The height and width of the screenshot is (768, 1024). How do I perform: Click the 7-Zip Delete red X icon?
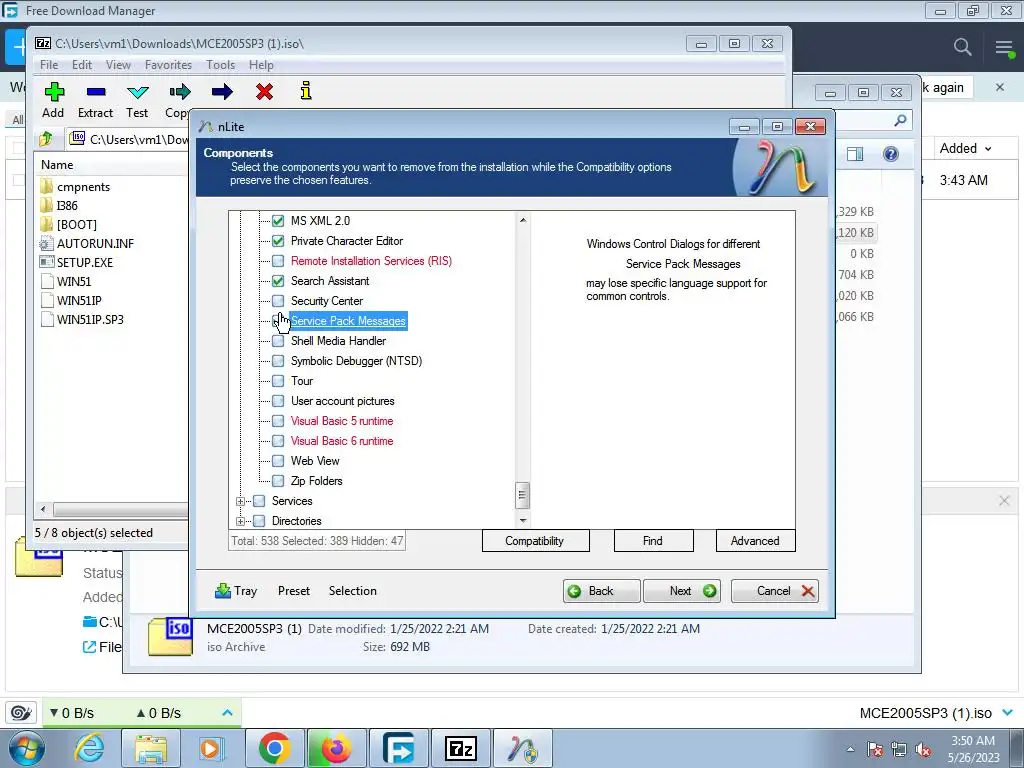[264, 91]
